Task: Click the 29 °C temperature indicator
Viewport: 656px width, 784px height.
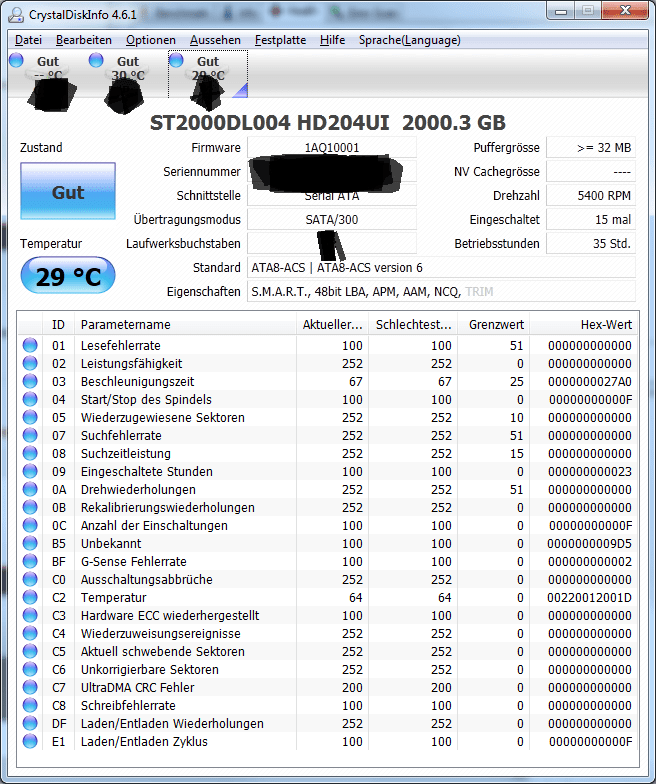Action: tap(68, 276)
